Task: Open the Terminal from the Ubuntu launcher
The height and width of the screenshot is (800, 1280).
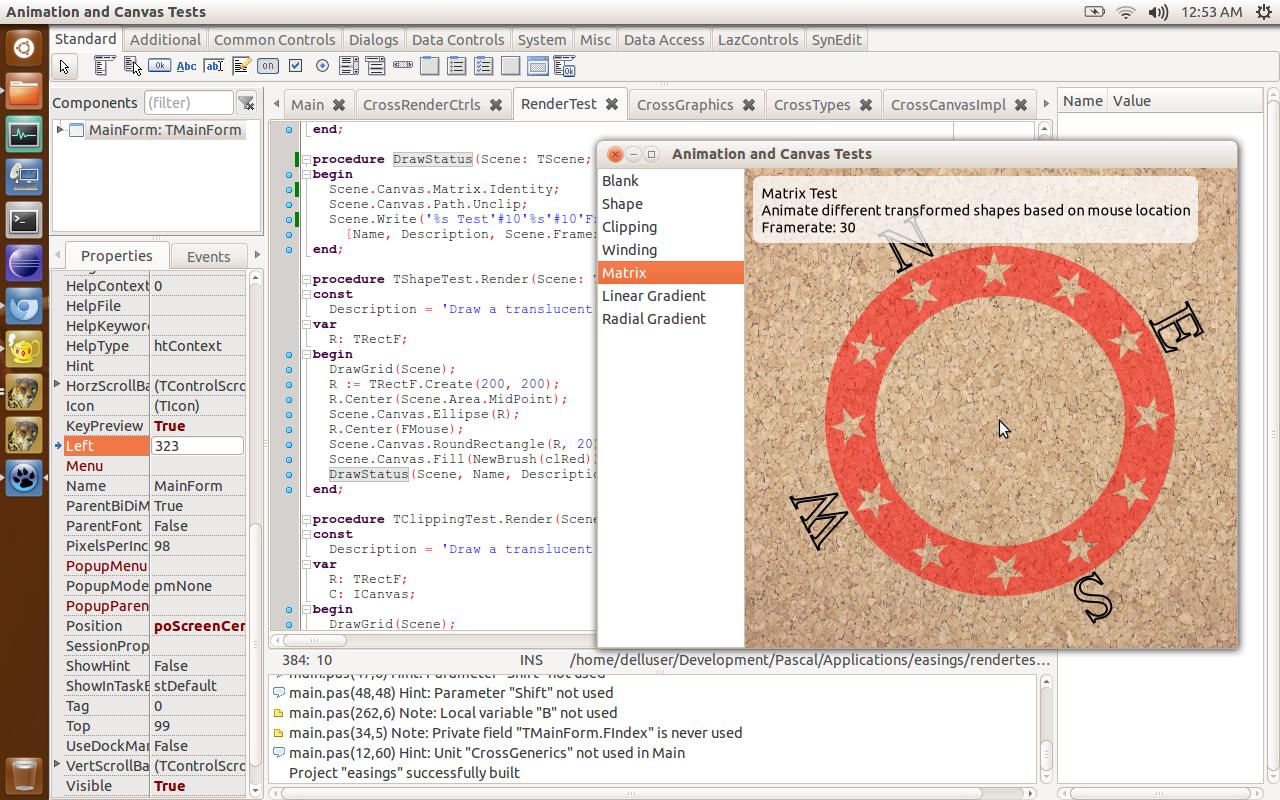Action: 24,220
